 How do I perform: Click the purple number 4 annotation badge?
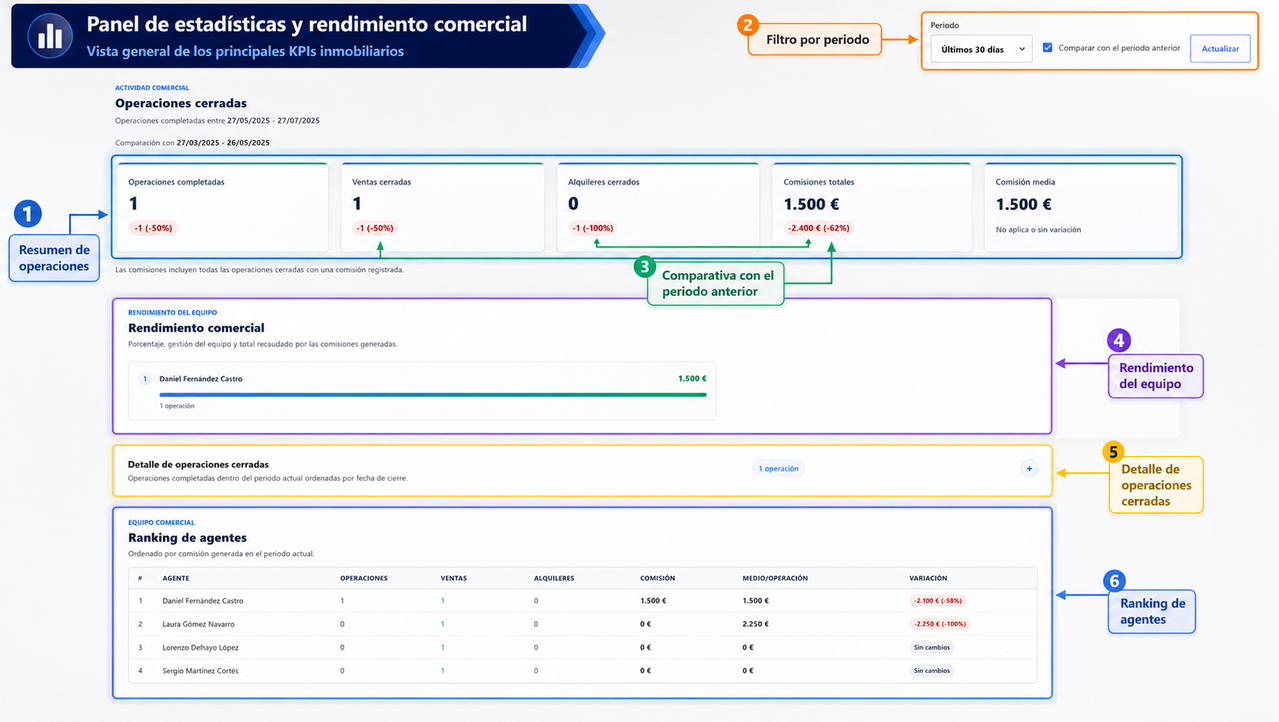click(x=1118, y=340)
